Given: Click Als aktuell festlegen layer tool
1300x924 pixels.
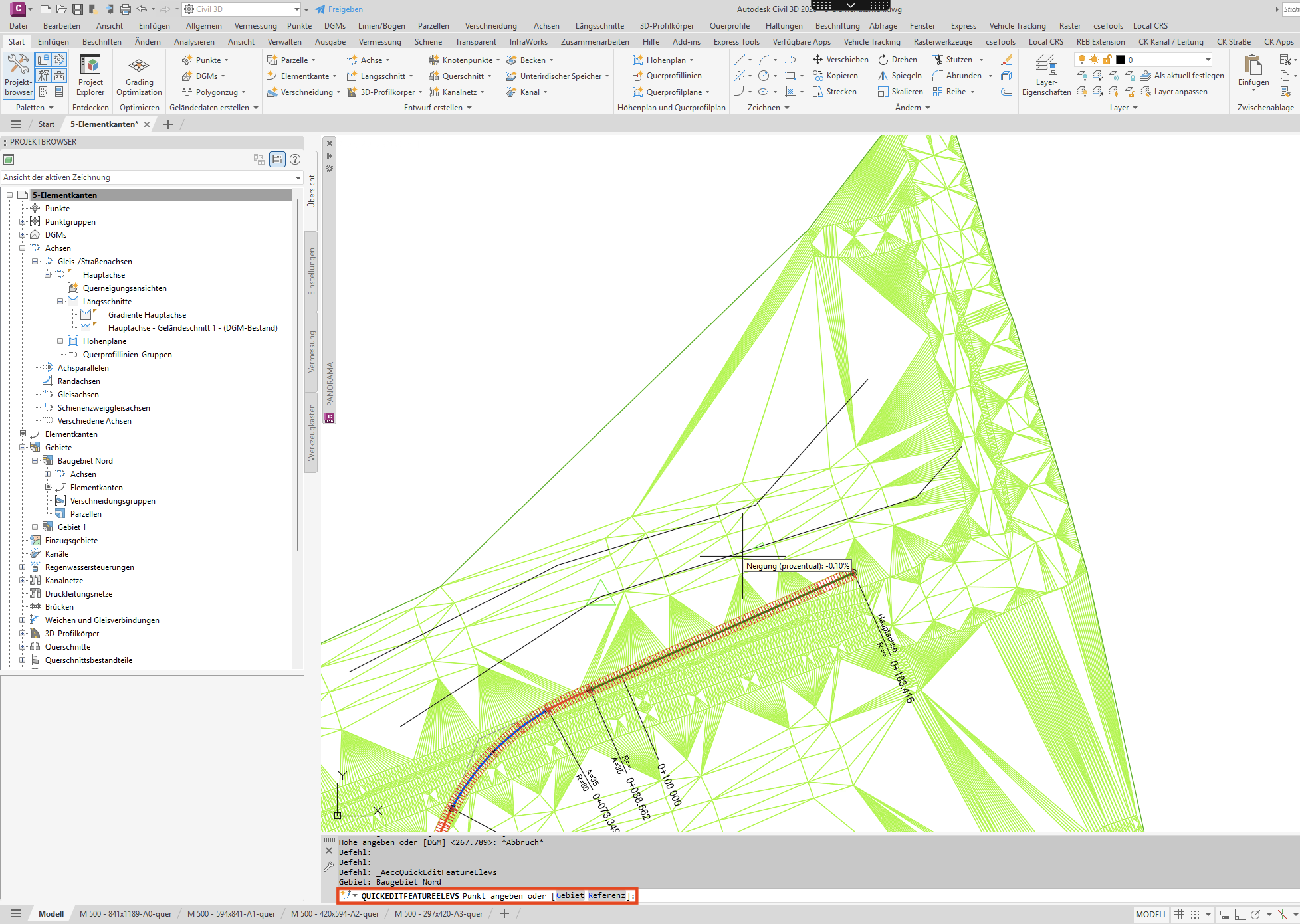Looking at the screenshot, I should click(1182, 76).
